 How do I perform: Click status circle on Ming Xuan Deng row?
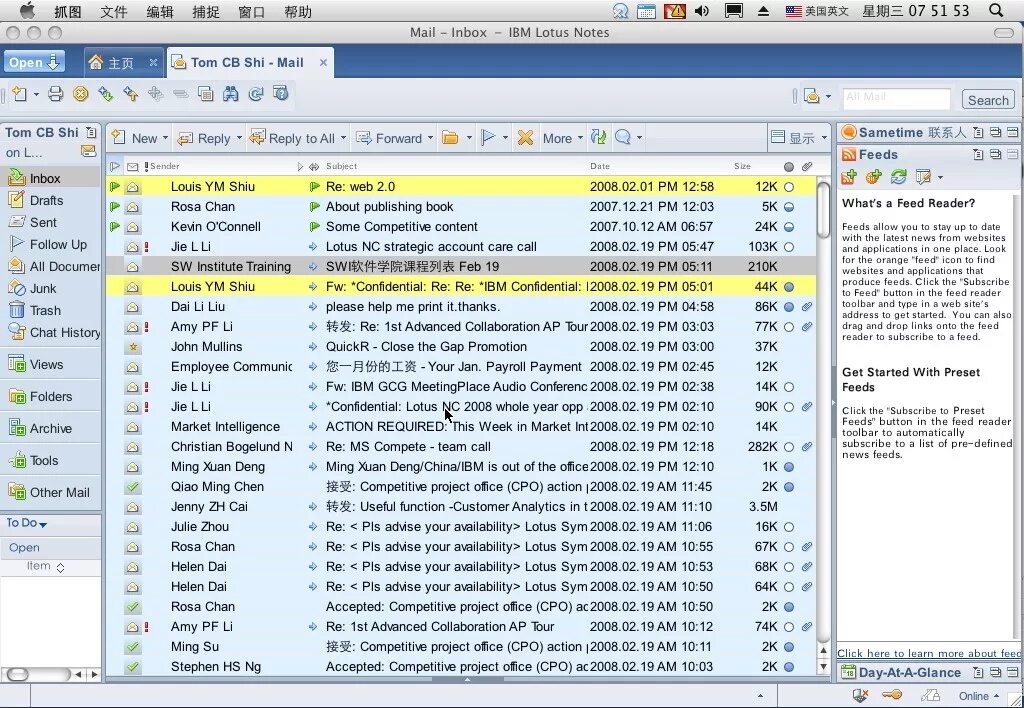click(x=789, y=467)
